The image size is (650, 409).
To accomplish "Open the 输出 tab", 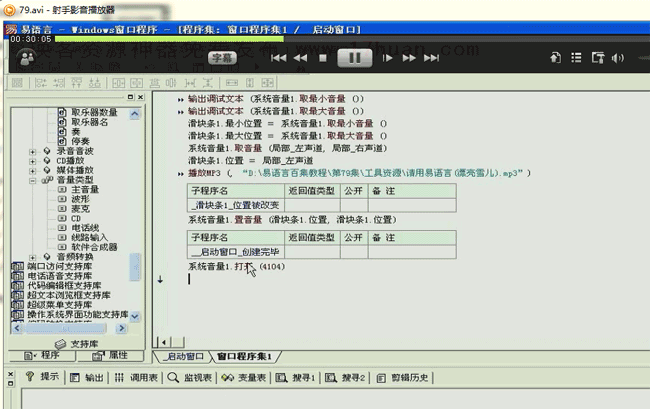I will coord(87,378).
